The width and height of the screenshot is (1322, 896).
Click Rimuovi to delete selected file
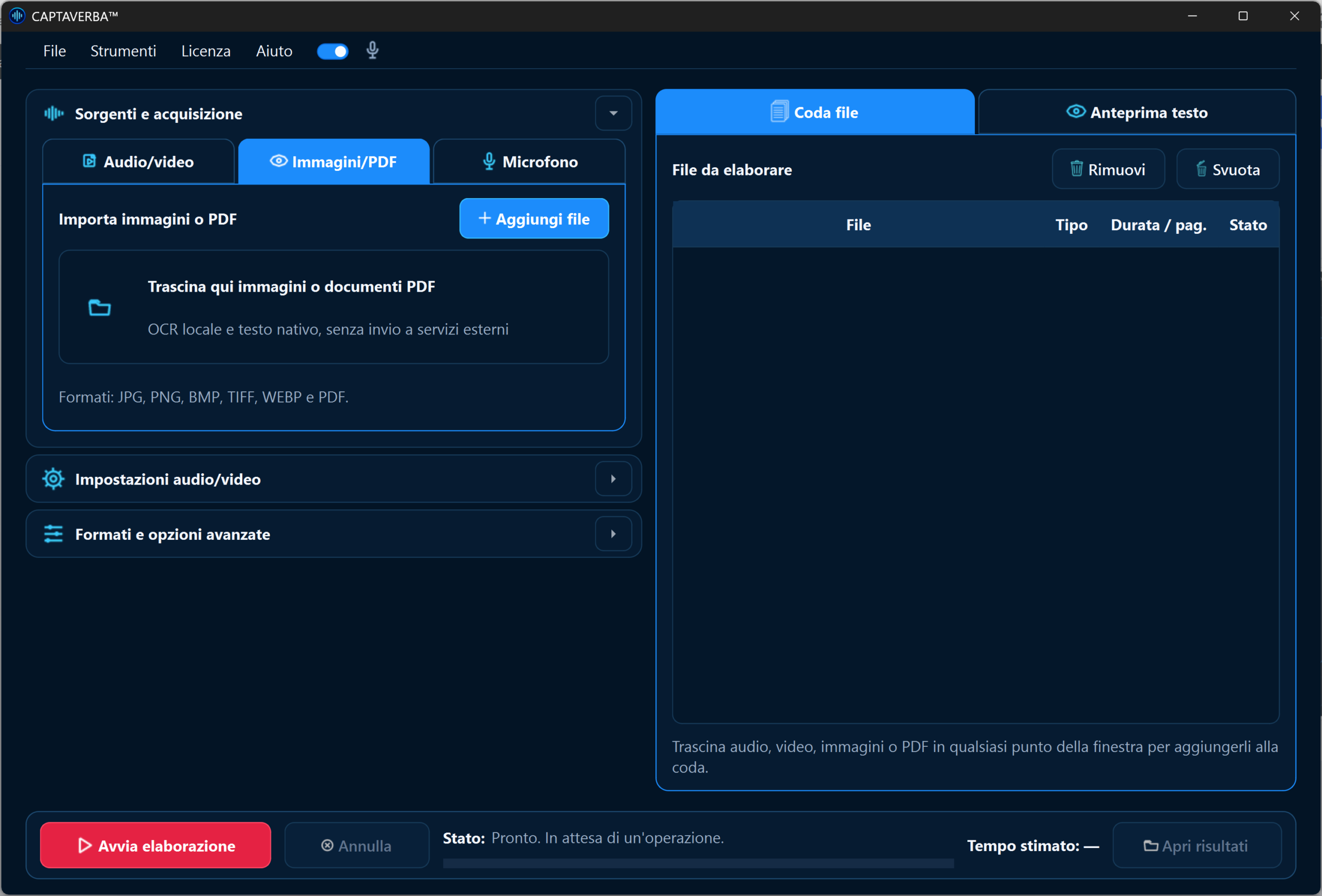[1108, 169]
